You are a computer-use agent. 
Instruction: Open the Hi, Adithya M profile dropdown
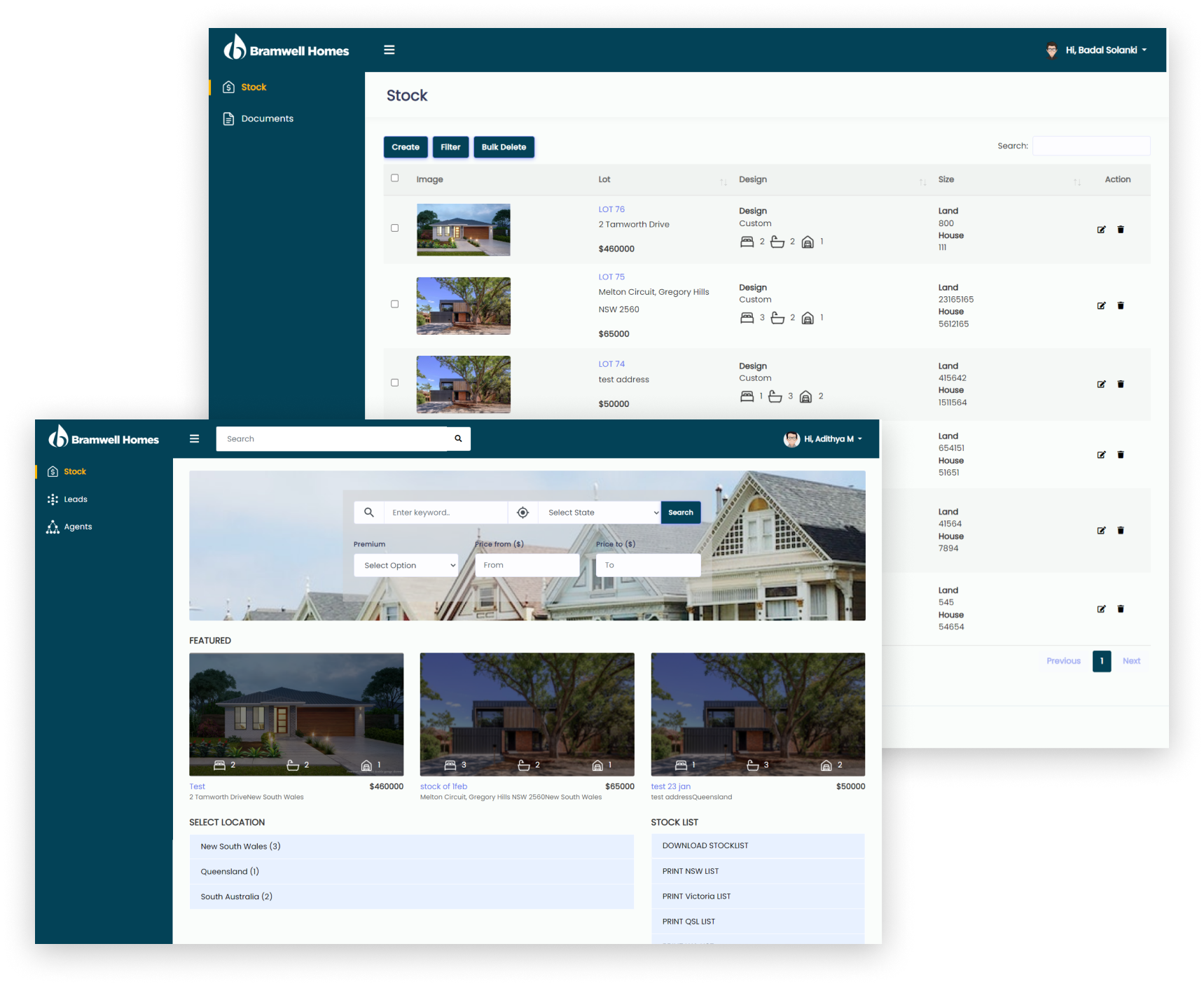click(x=824, y=439)
